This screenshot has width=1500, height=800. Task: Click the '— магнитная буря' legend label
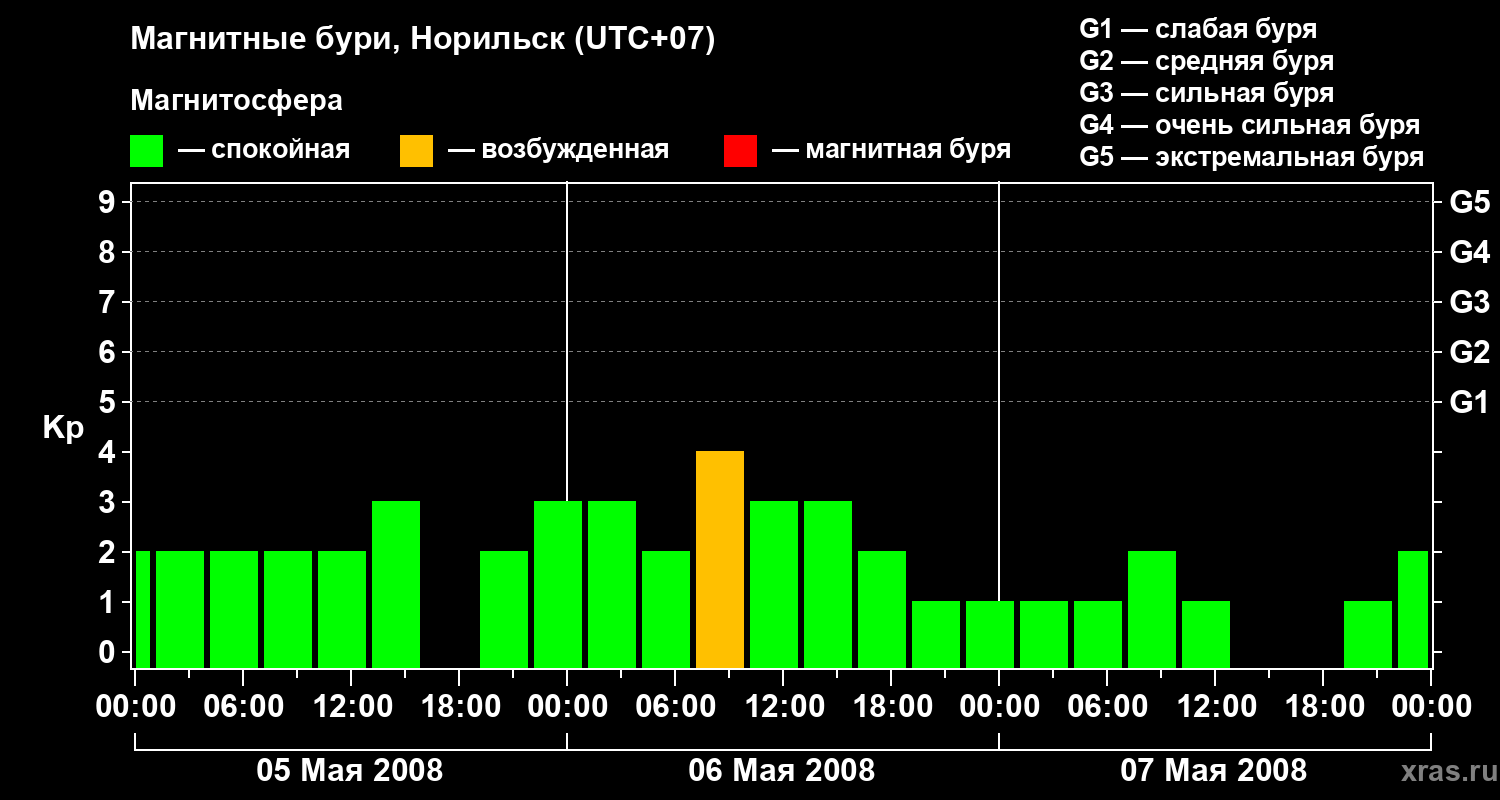[x=891, y=151]
